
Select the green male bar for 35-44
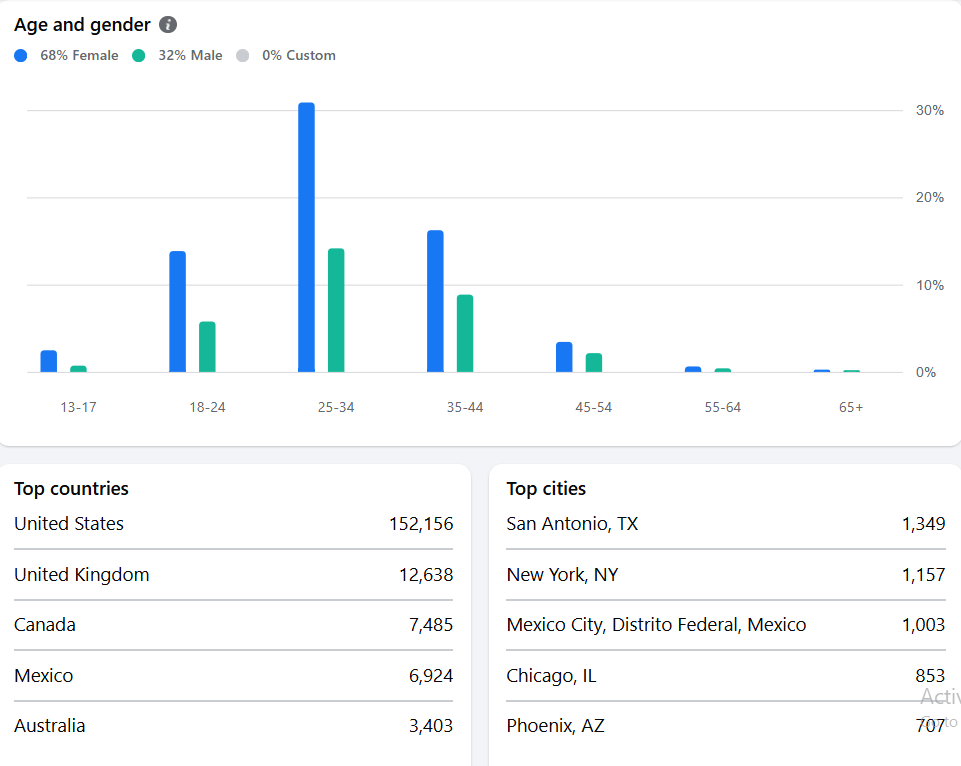click(465, 333)
